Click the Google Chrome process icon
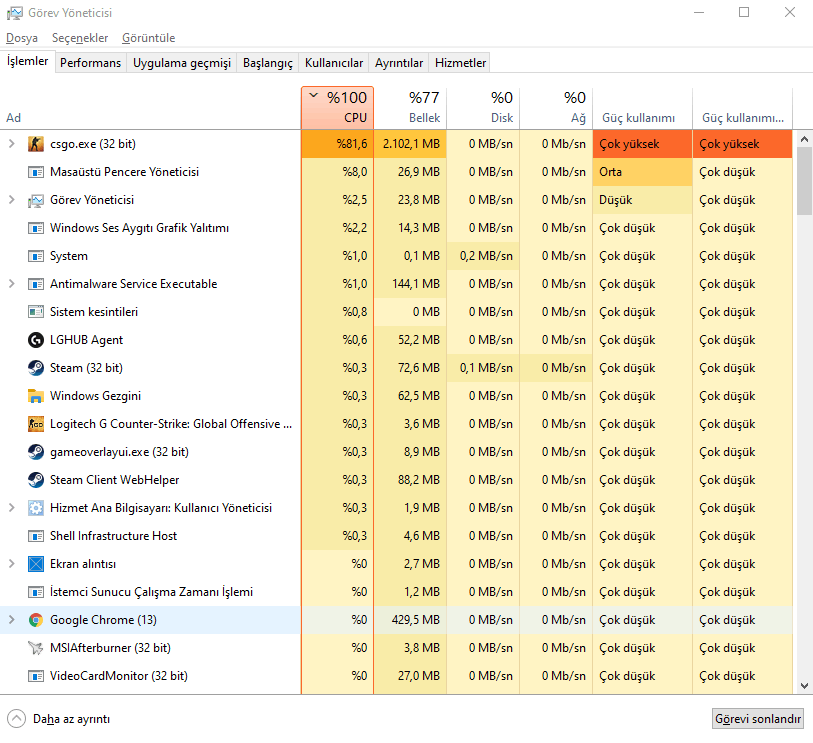 pyautogui.click(x=35, y=620)
